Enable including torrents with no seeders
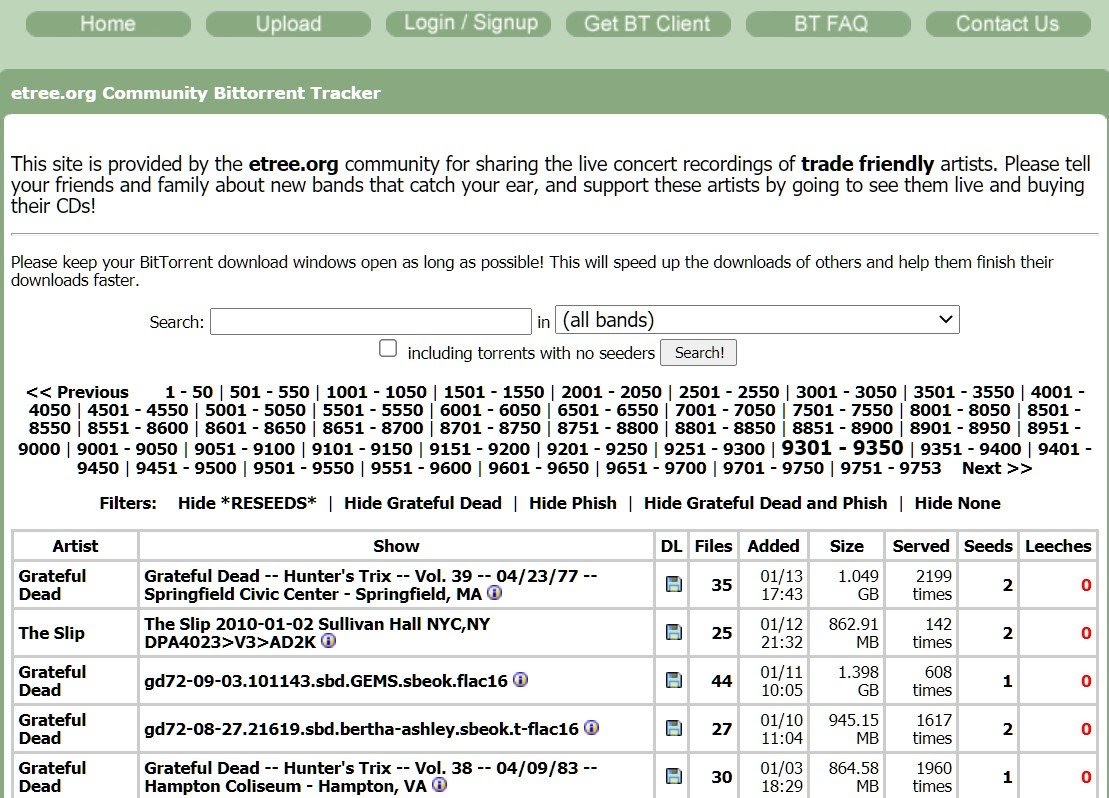The image size is (1109, 798). (x=388, y=348)
